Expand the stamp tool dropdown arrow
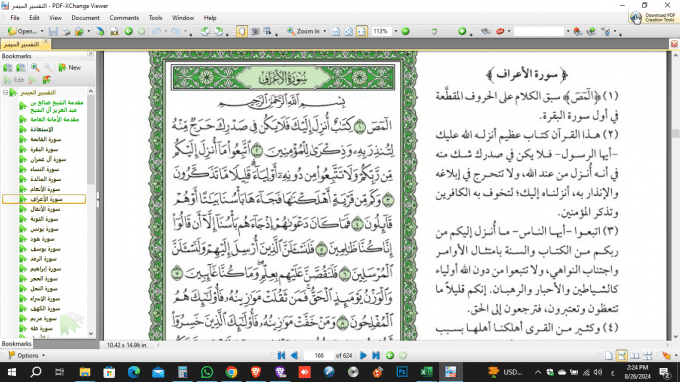680x382 pixels. (x=509, y=31)
